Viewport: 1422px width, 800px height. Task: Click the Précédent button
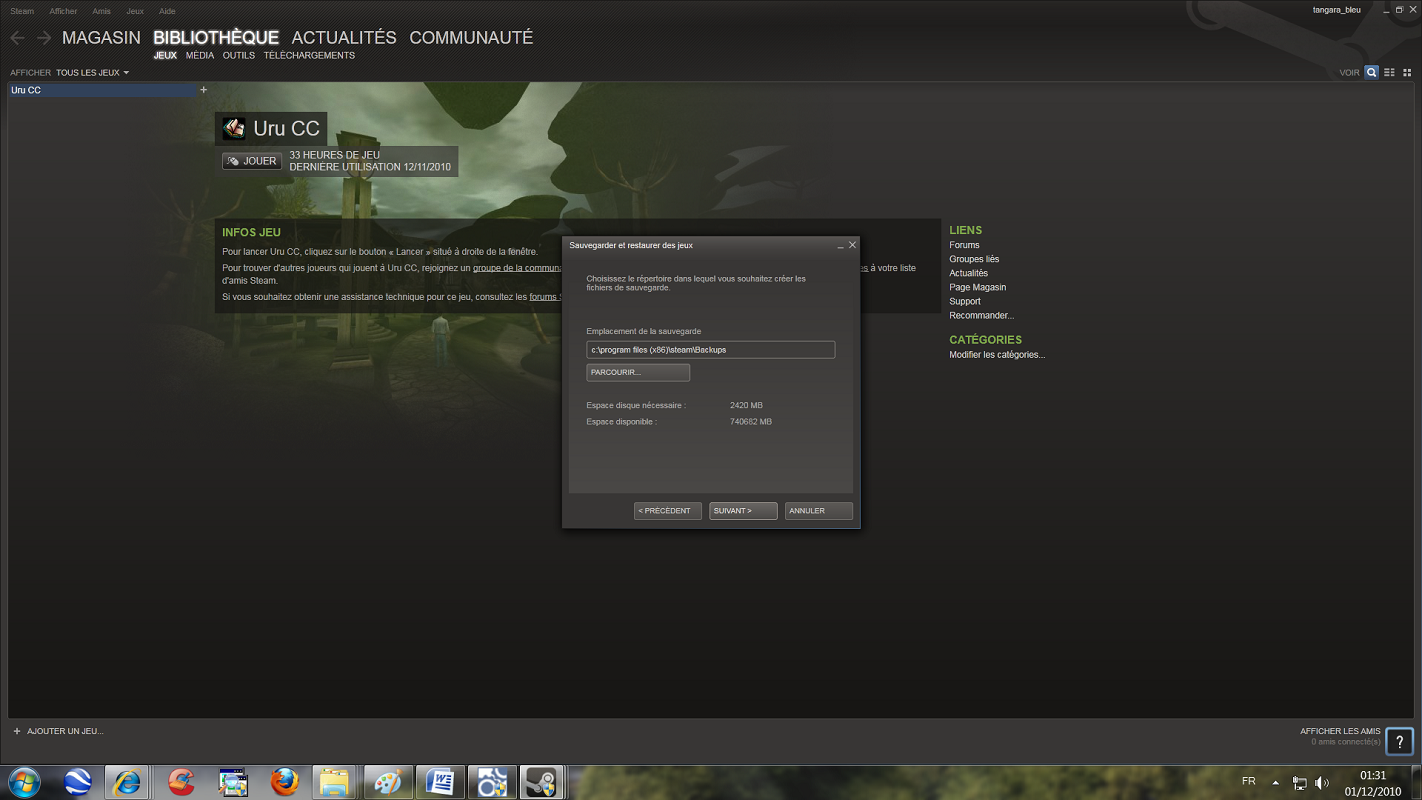click(668, 511)
